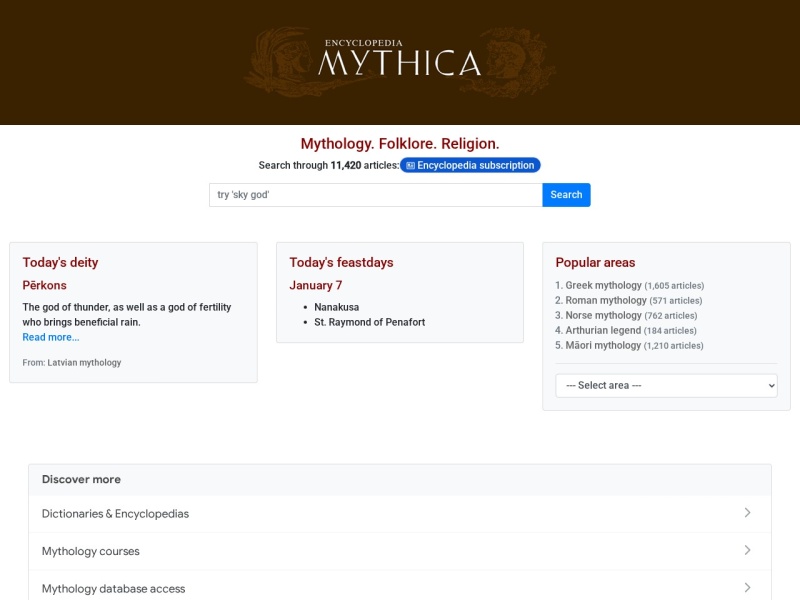Click chevron beside Dictionaries & Encyclopedias
The height and width of the screenshot is (600, 800).
coord(747,513)
